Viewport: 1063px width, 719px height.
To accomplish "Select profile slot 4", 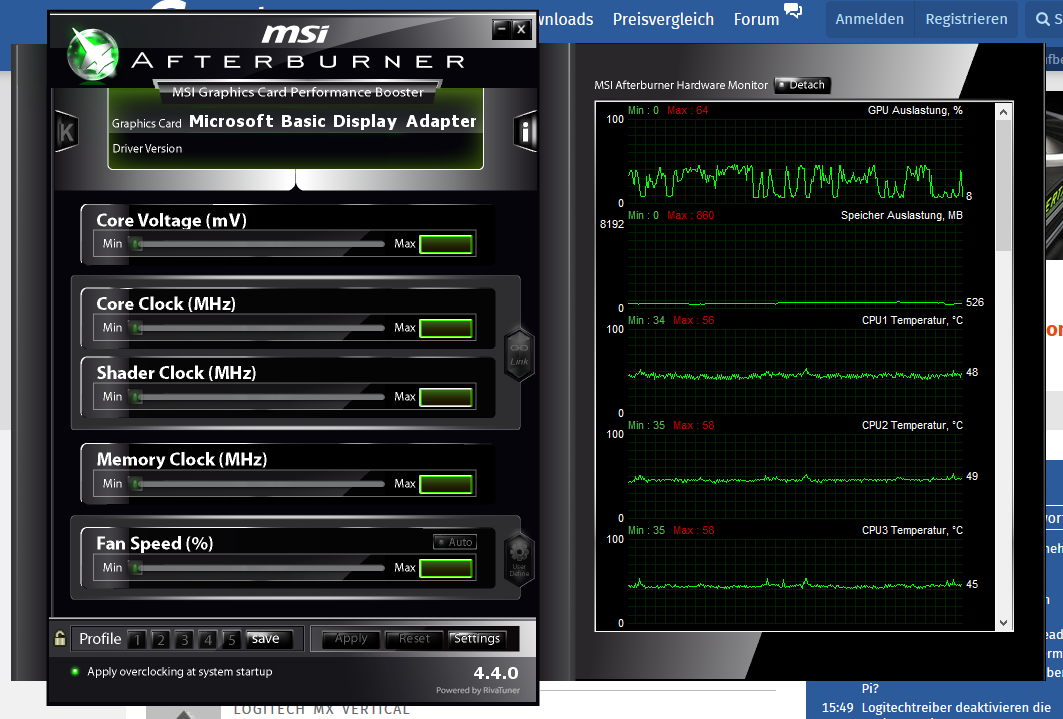I will pyautogui.click(x=208, y=639).
